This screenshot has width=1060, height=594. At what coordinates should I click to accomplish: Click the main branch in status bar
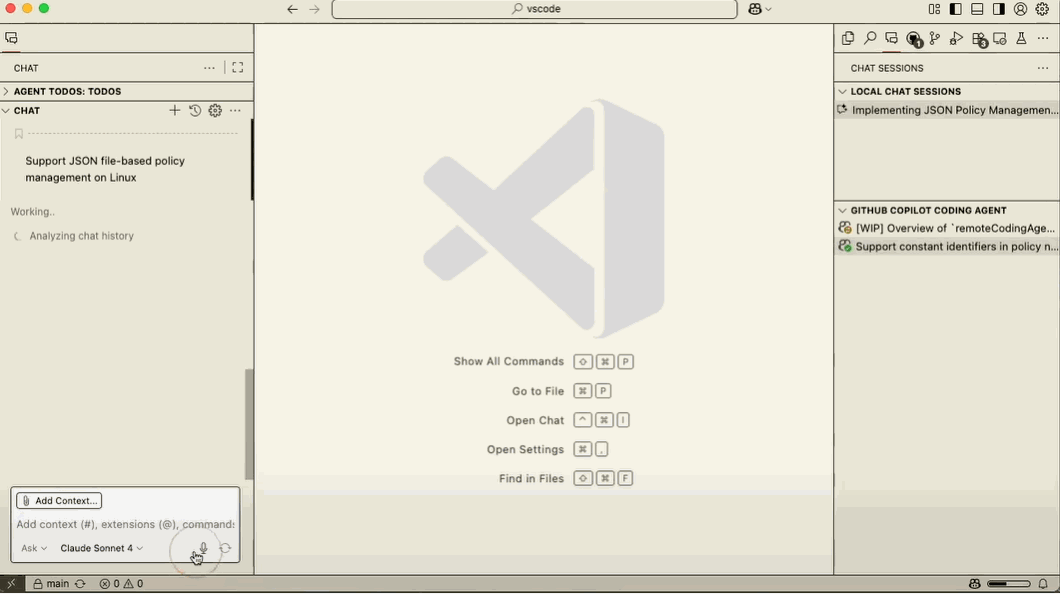click(x=51, y=584)
